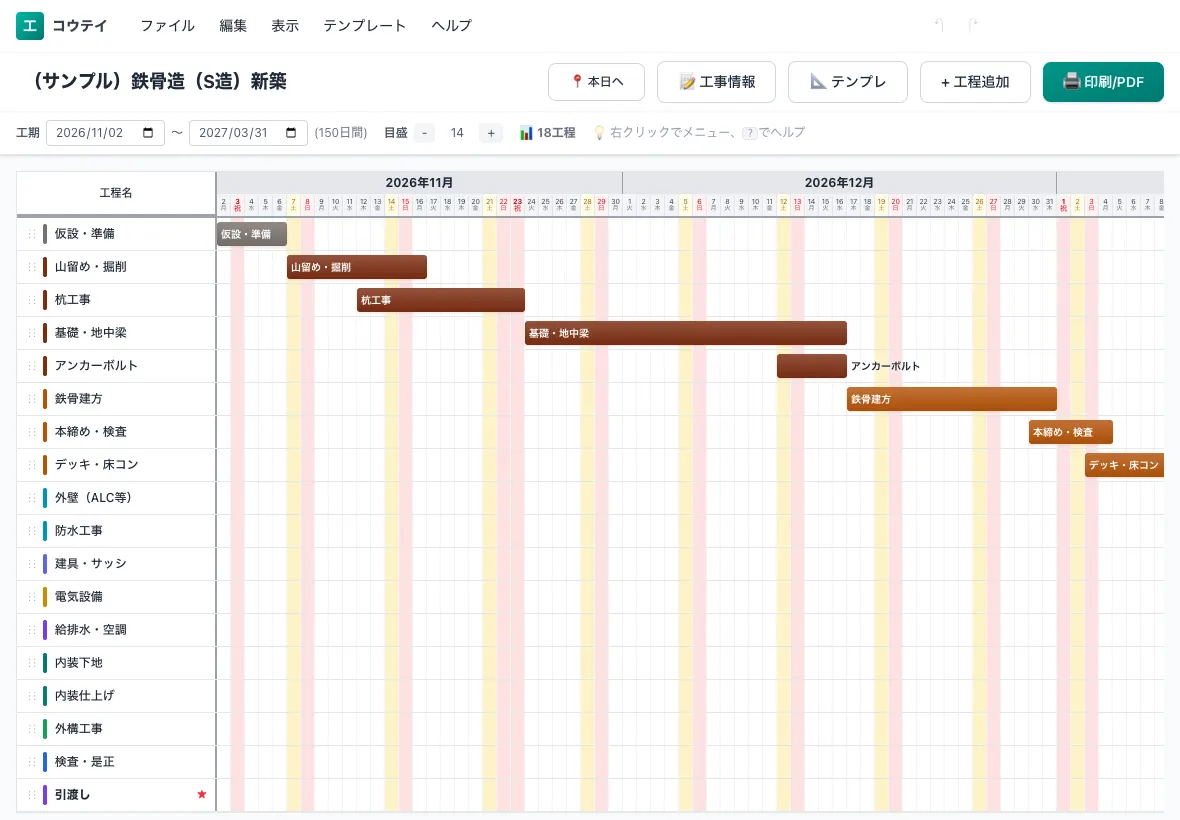
Task: Select the アンカーボルト task name in list
Action: pyautogui.click(x=96, y=366)
